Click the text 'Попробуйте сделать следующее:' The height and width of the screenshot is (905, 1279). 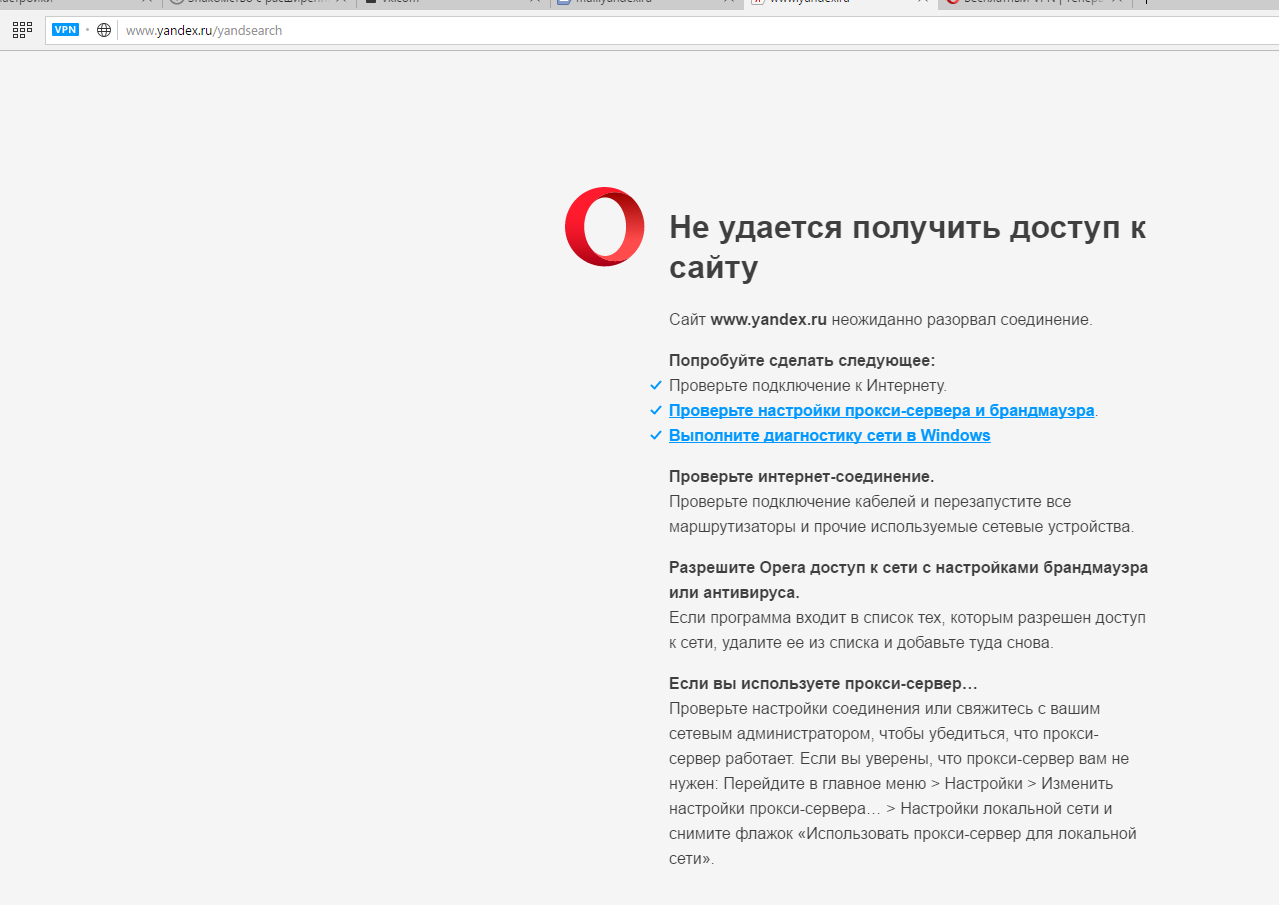pos(802,360)
